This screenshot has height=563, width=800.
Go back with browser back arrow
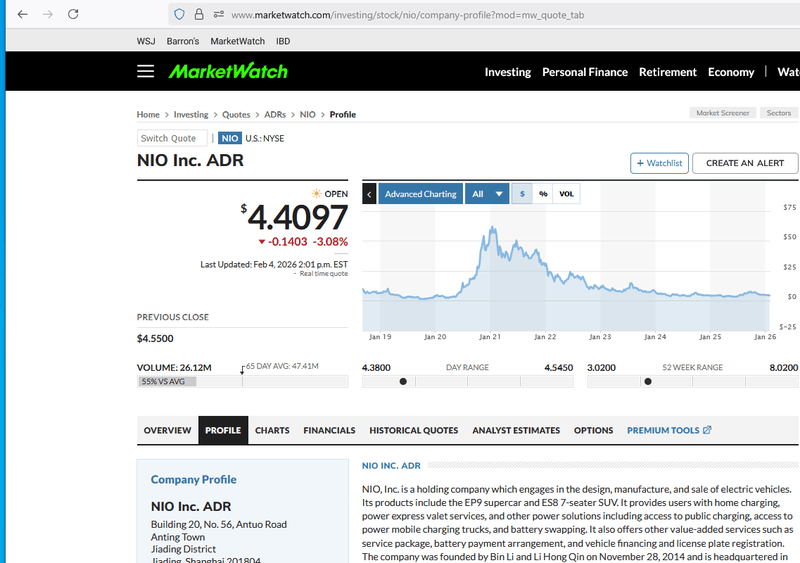[22, 14]
